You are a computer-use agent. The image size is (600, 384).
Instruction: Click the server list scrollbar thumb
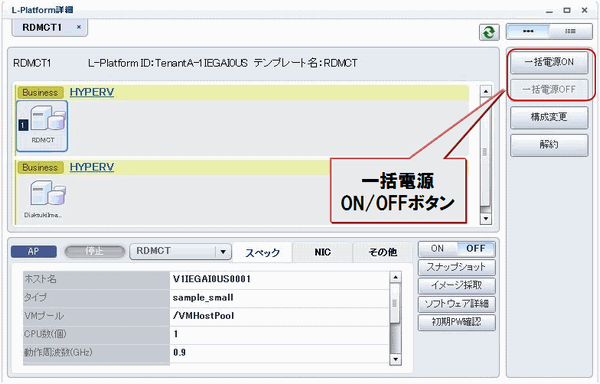pos(486,153)
